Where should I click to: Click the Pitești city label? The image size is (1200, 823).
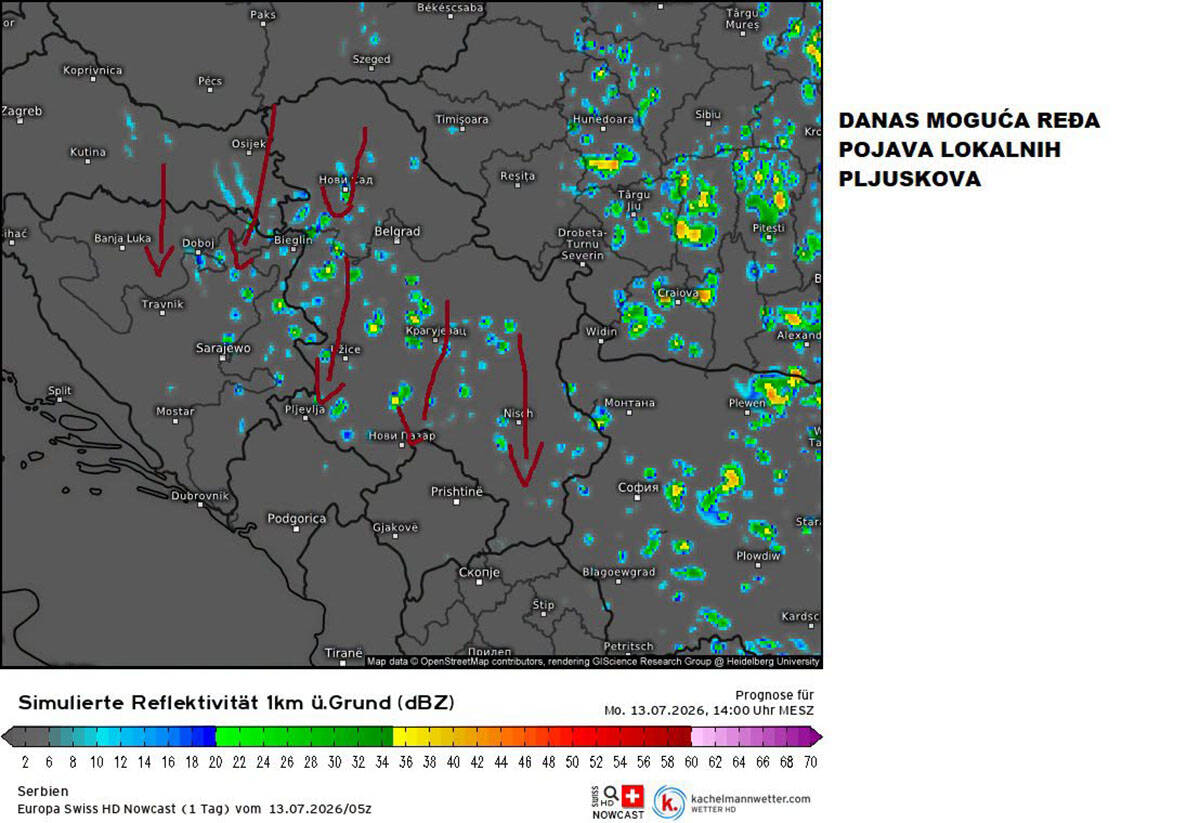(769, 228)
